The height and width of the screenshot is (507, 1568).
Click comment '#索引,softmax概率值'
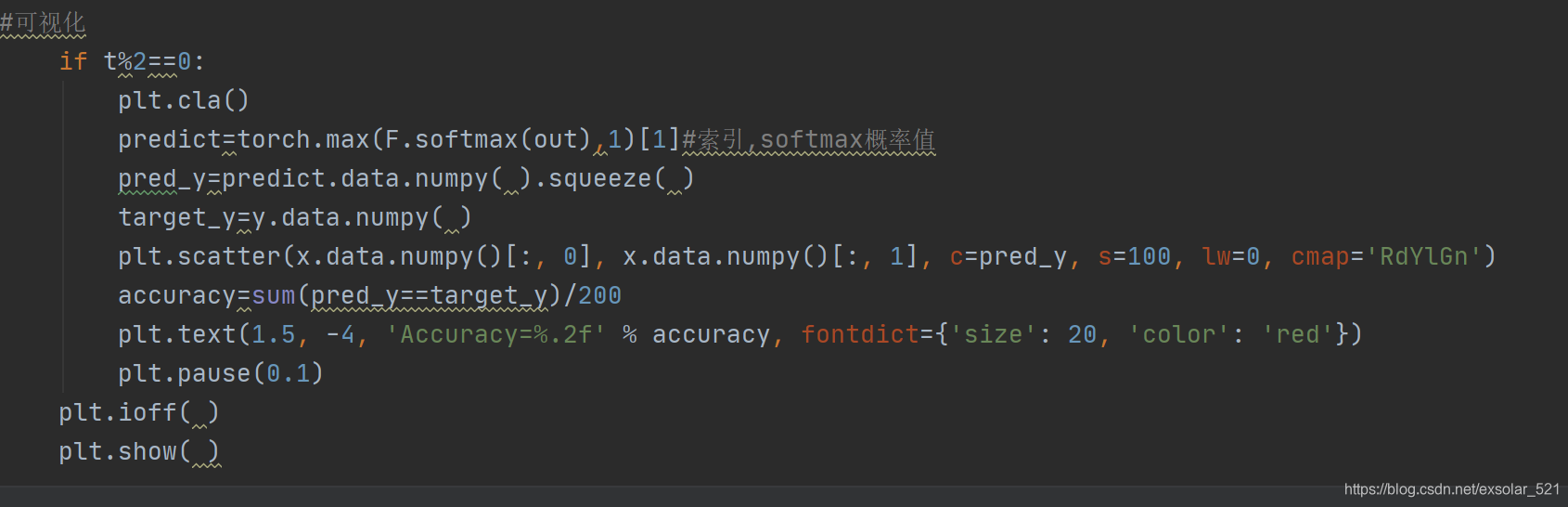coord(809,139)
